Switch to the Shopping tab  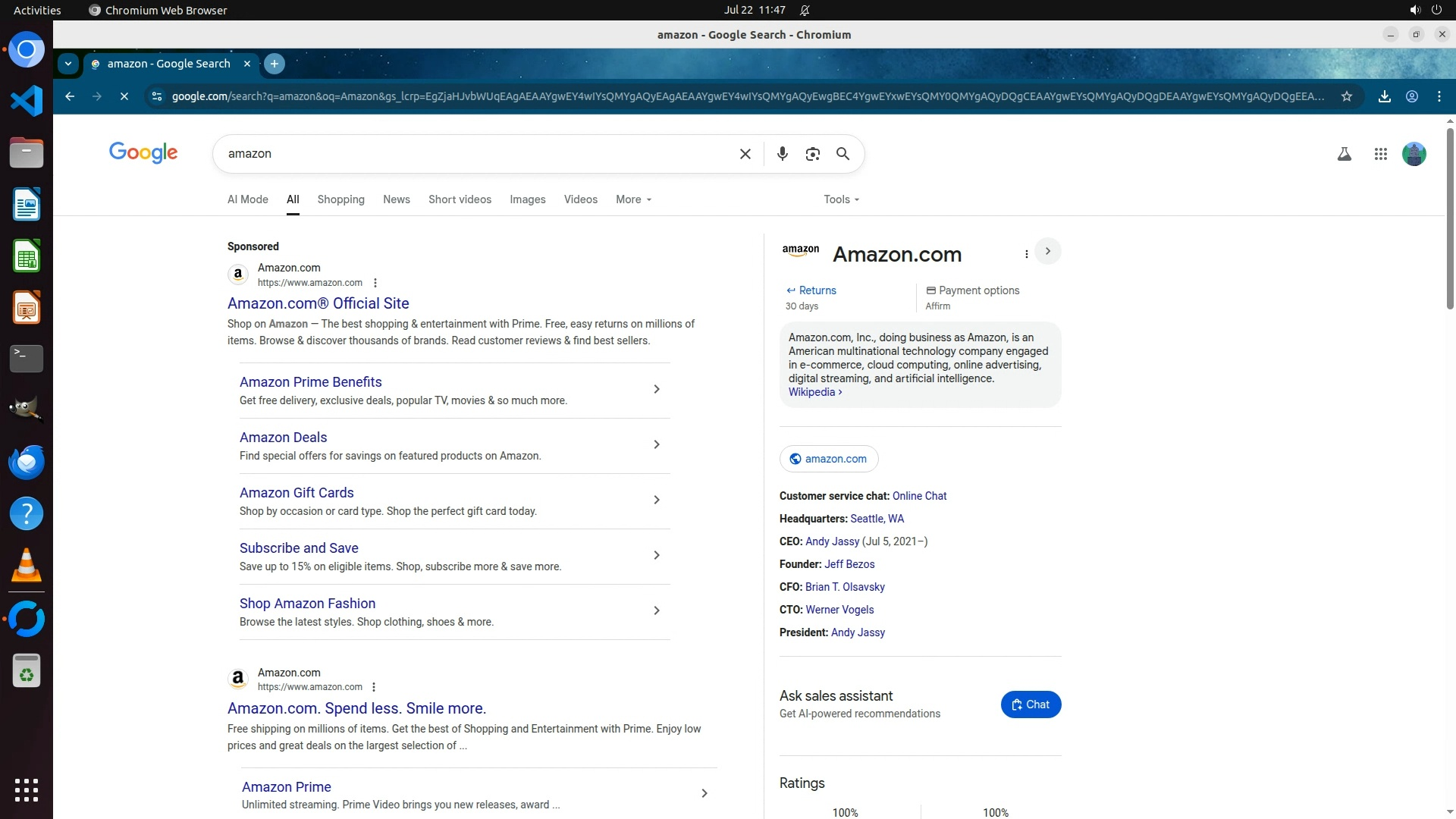pos(340,199)
